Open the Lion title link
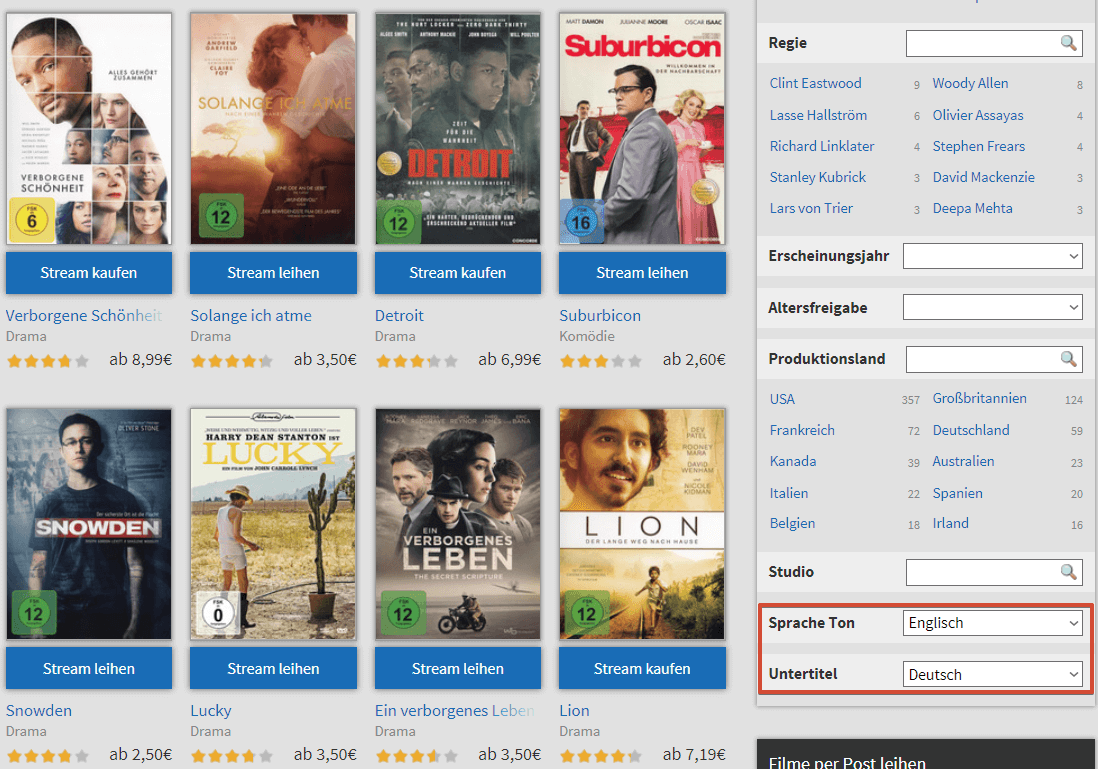1099x769 pixels. 574,711
